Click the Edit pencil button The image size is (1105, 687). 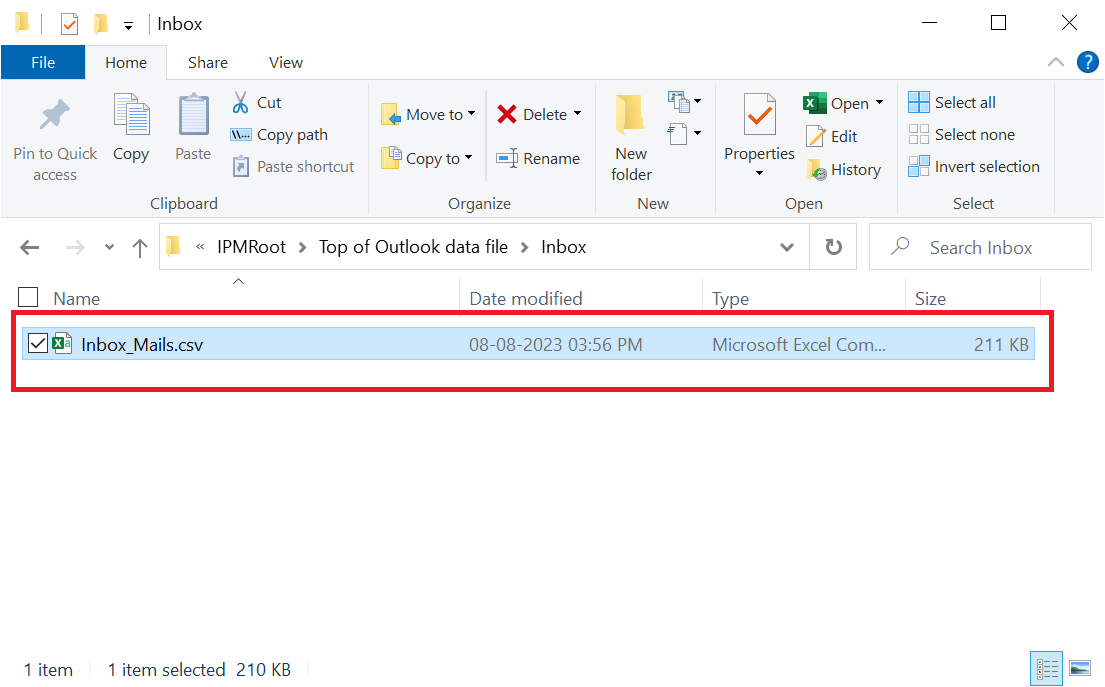[832, 136]
